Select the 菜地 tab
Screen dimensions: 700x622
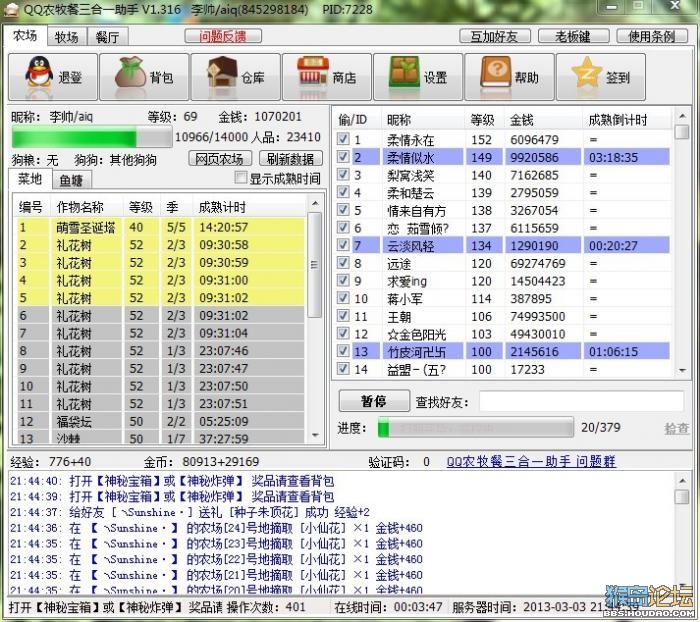tap(30, 179)
